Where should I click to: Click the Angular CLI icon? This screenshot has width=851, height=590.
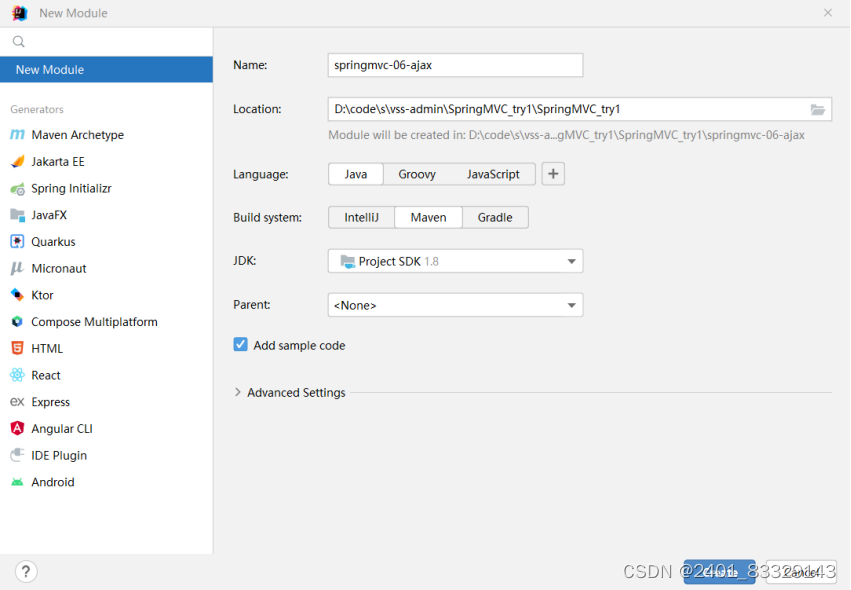point(17,428)
